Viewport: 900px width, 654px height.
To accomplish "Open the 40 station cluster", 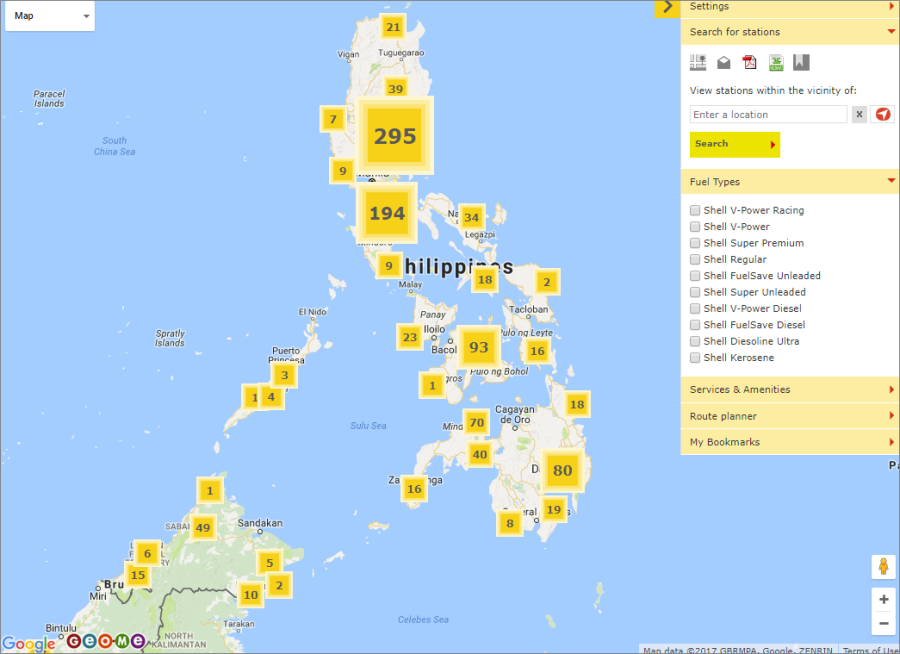I will [x=480, y=455].
